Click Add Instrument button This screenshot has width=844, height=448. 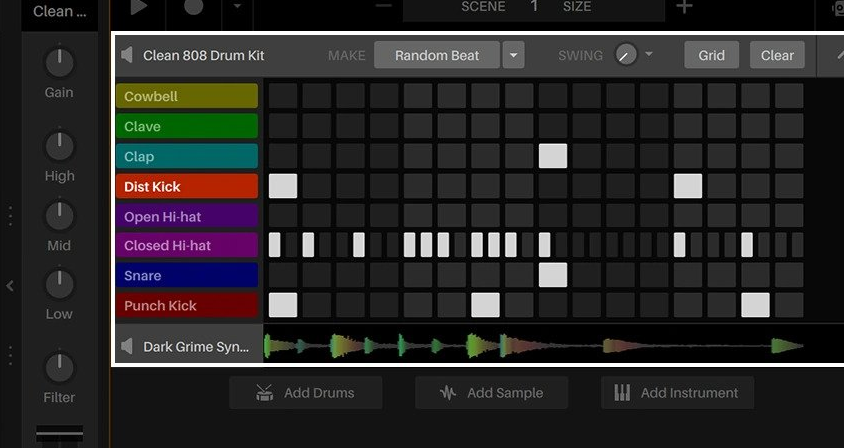[677, 393]
